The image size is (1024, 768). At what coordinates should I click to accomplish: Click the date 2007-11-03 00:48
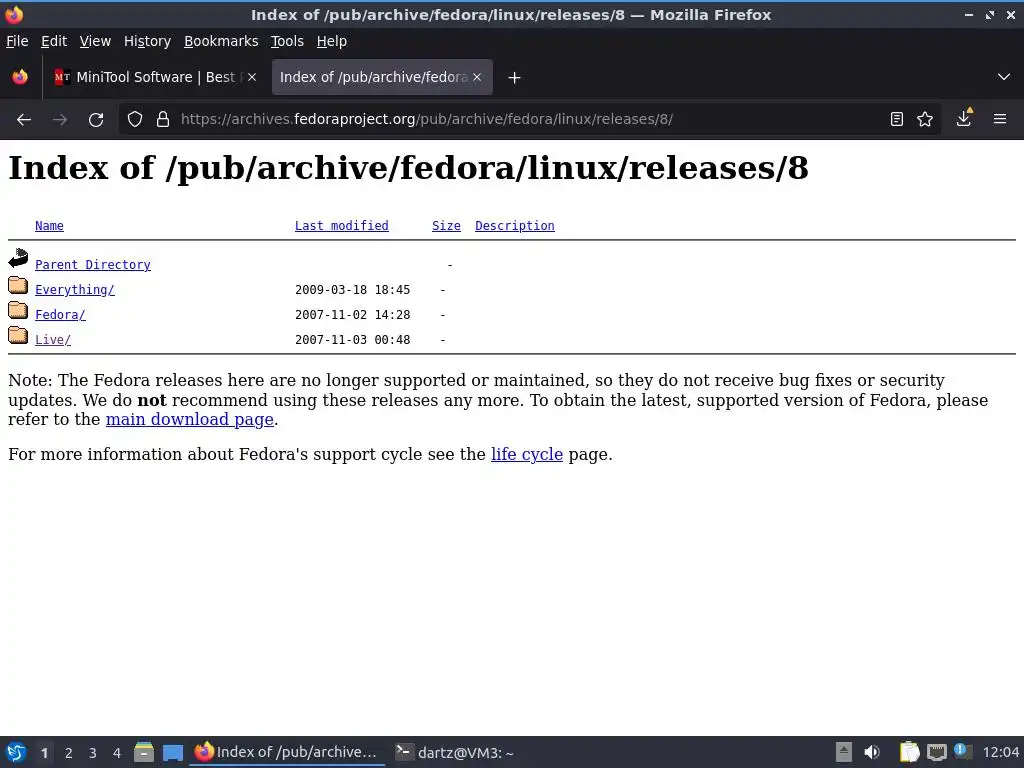pyautogui.click(x=353, y=340)
